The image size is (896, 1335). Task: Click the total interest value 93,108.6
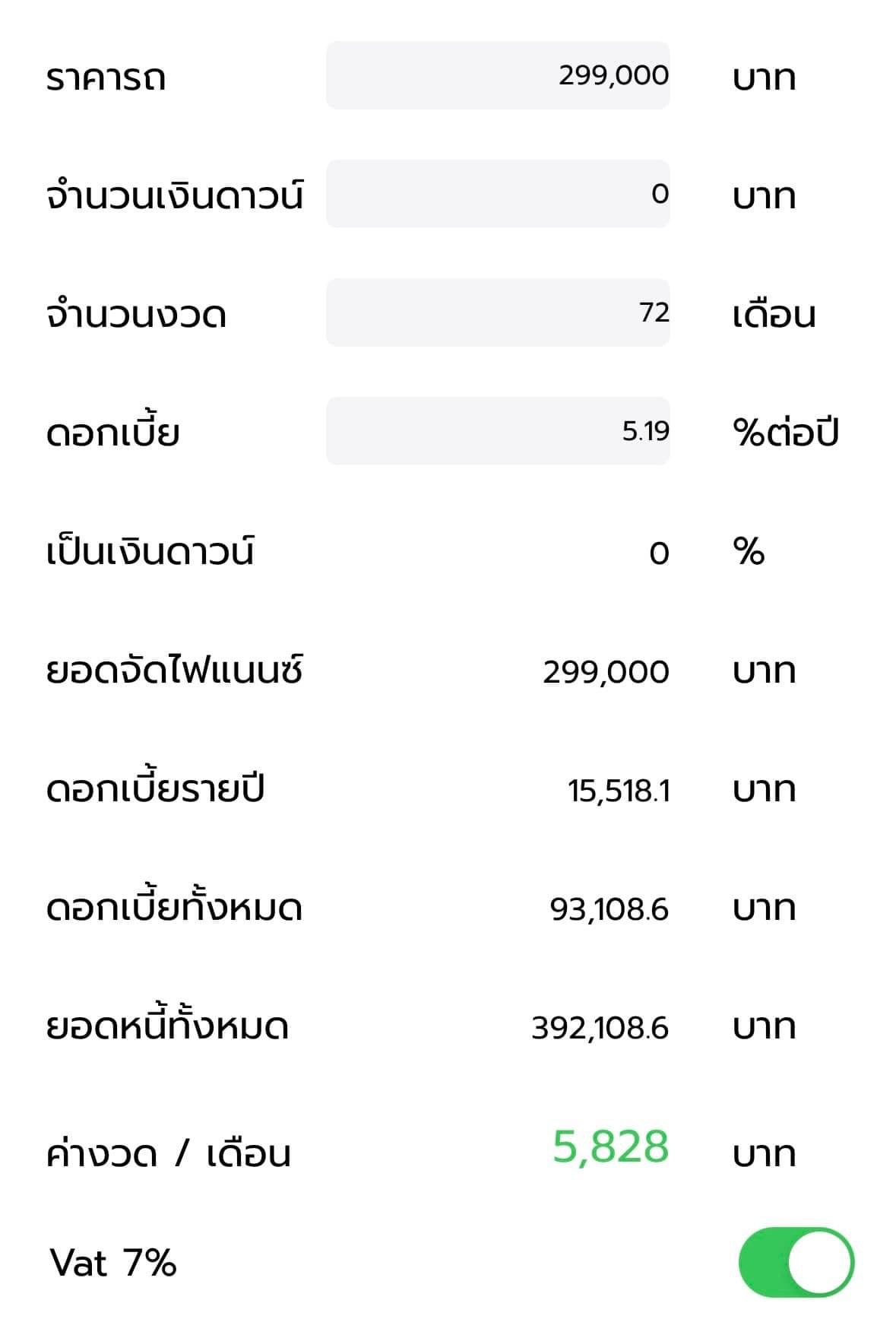[609, 909]
